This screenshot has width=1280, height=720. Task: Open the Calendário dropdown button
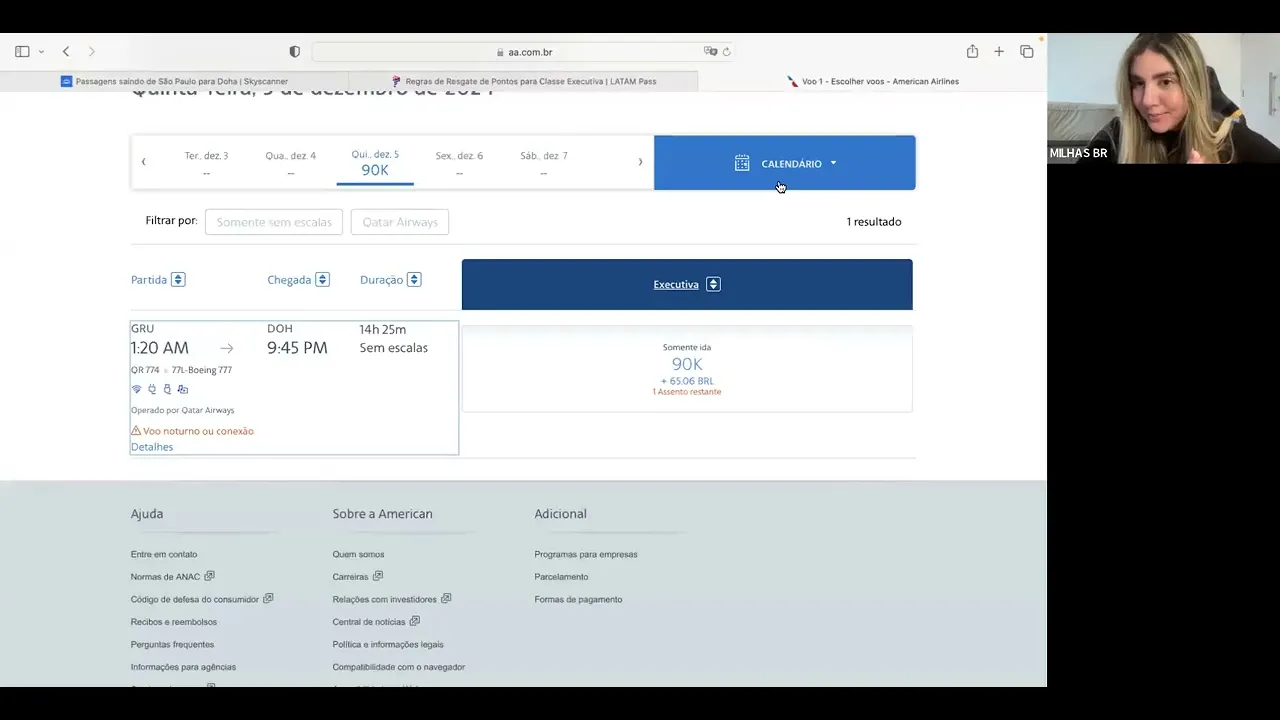point(785,163)
